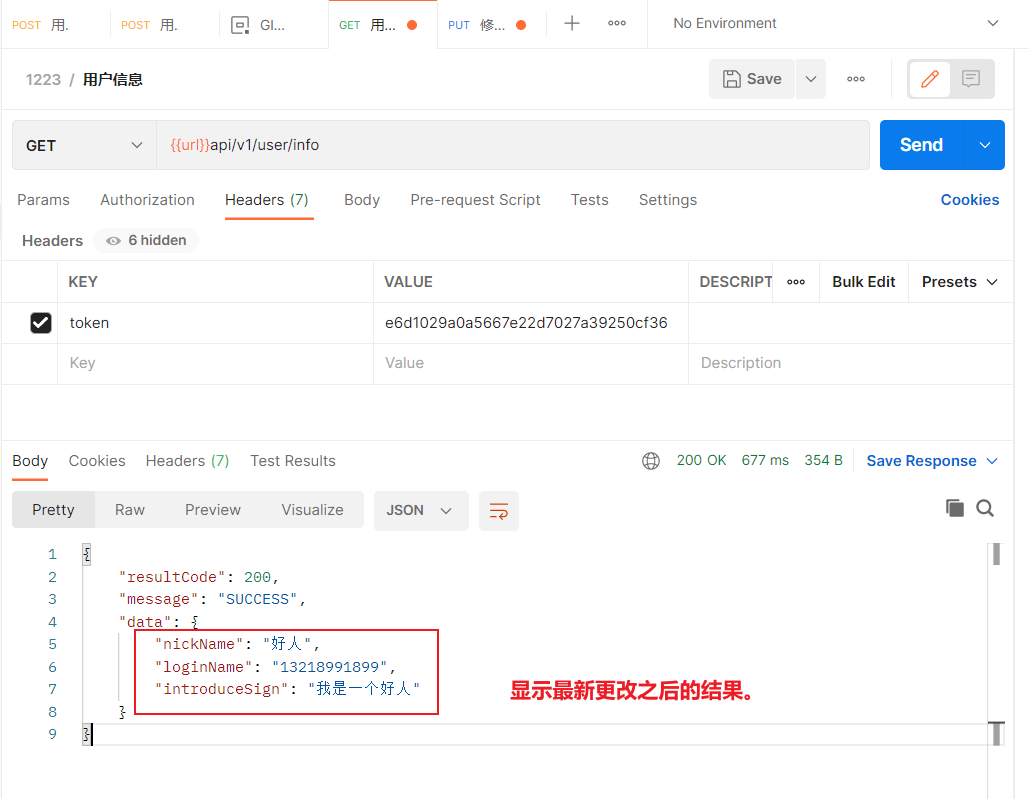Switch response view to Preview
The image size is (1029, 799).
[213, 510]
